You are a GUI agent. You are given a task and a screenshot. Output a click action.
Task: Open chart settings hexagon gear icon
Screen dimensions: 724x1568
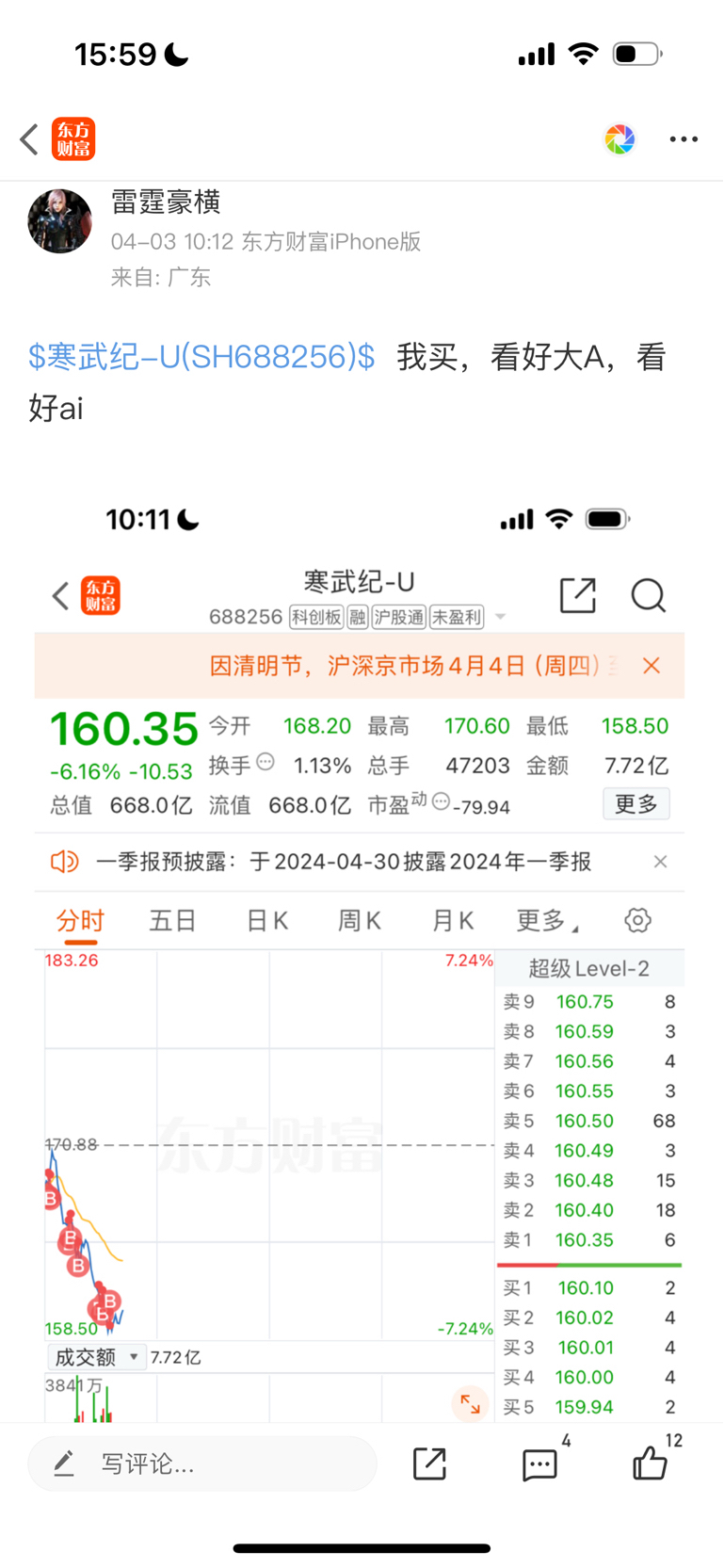pos(638,920)
